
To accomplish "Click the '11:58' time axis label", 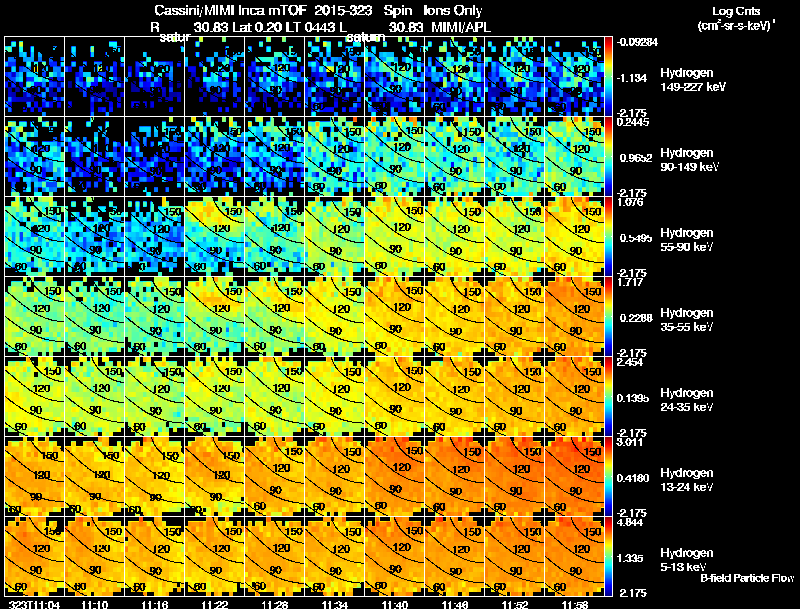I will point(575,604).
